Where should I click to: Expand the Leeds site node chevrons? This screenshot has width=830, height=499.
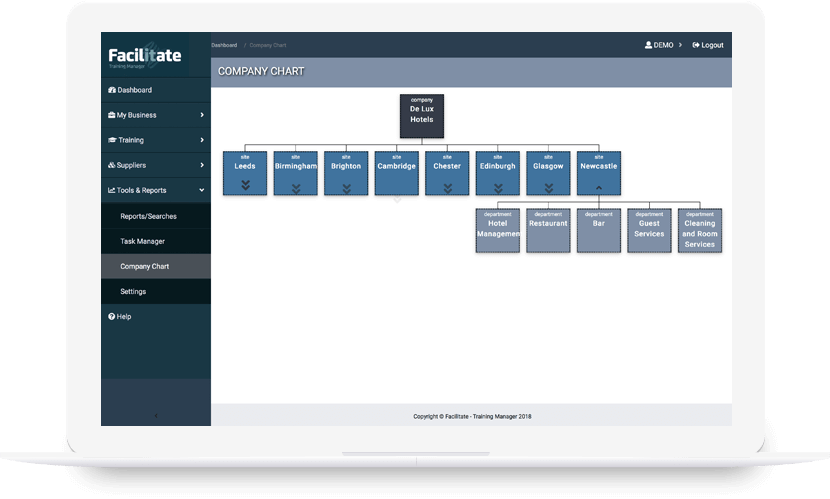[245, 186]
